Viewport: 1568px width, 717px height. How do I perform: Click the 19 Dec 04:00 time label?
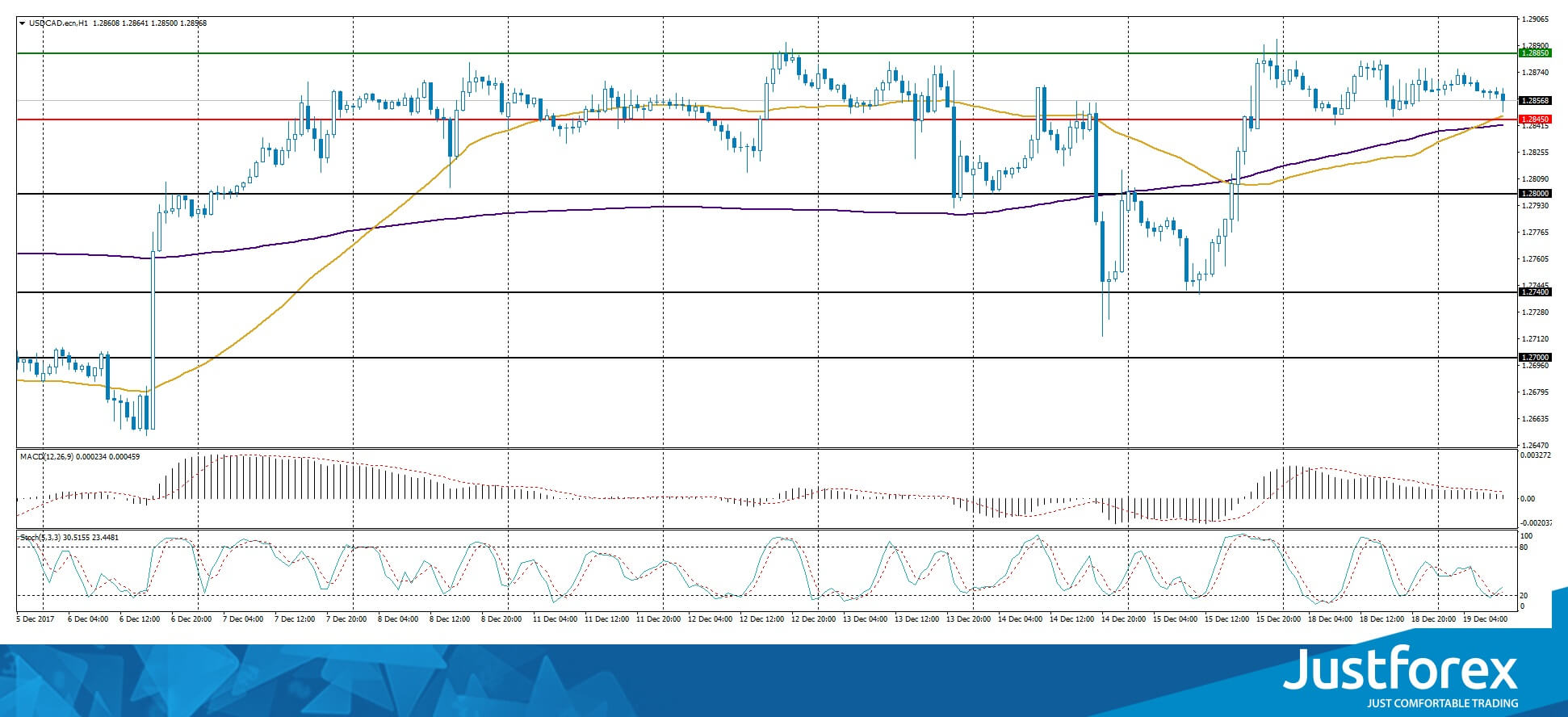tap(1485, 619)
